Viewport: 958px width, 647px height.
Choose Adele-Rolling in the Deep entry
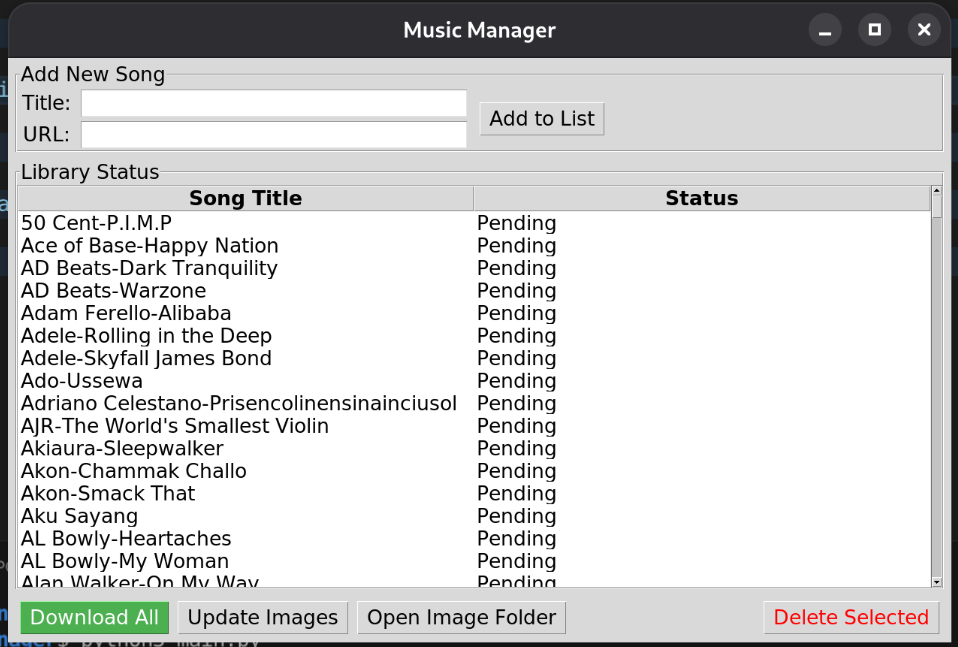point(146,336)
